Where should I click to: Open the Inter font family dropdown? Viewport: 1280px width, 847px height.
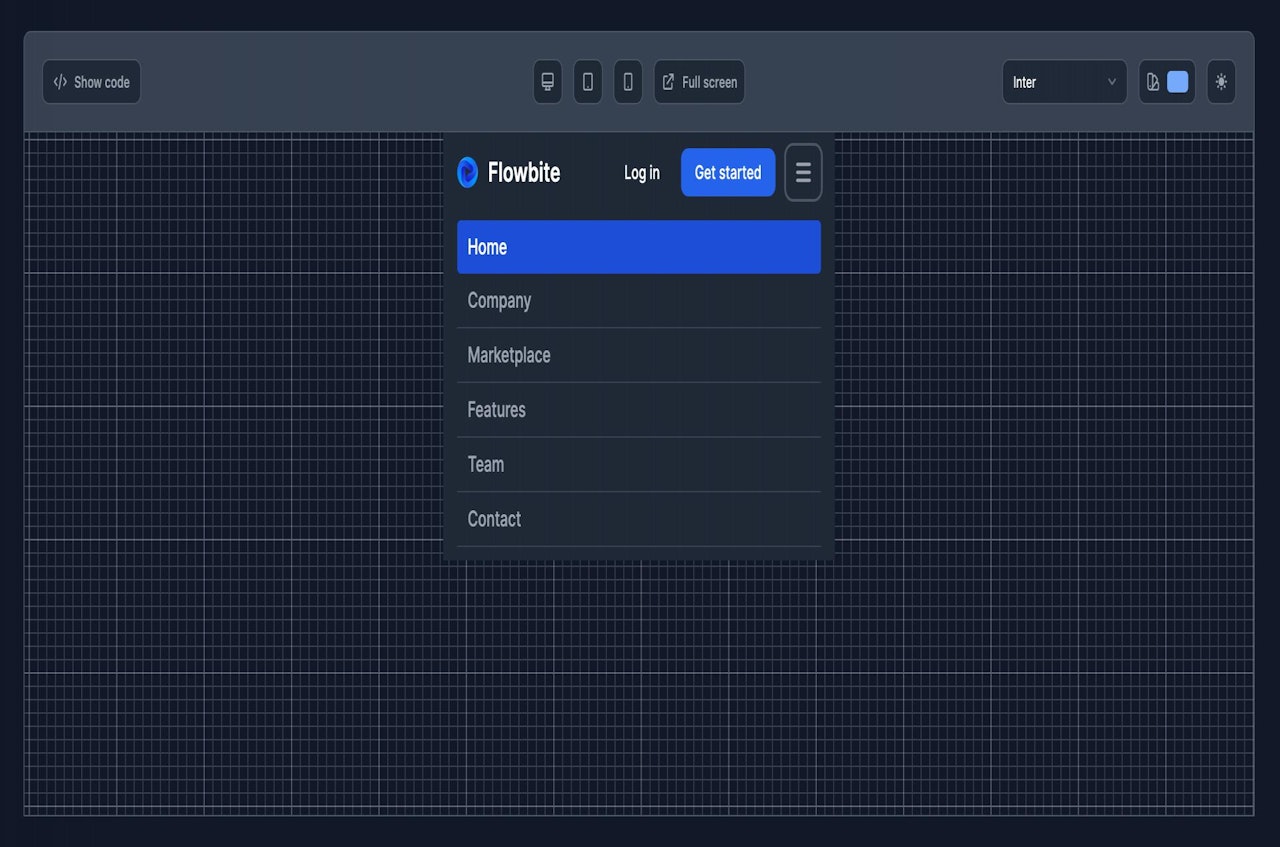click(x=1064, y=82)
